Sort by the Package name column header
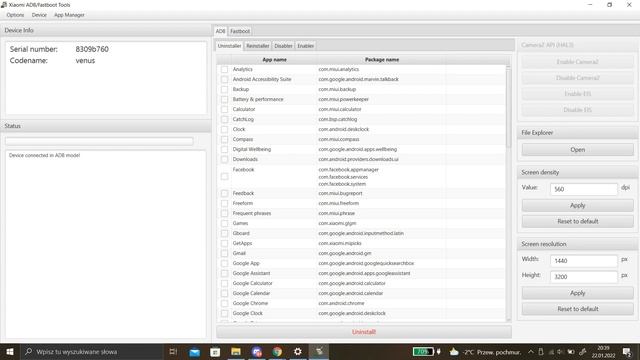640x360 pixels. click(x=382, y=60)
